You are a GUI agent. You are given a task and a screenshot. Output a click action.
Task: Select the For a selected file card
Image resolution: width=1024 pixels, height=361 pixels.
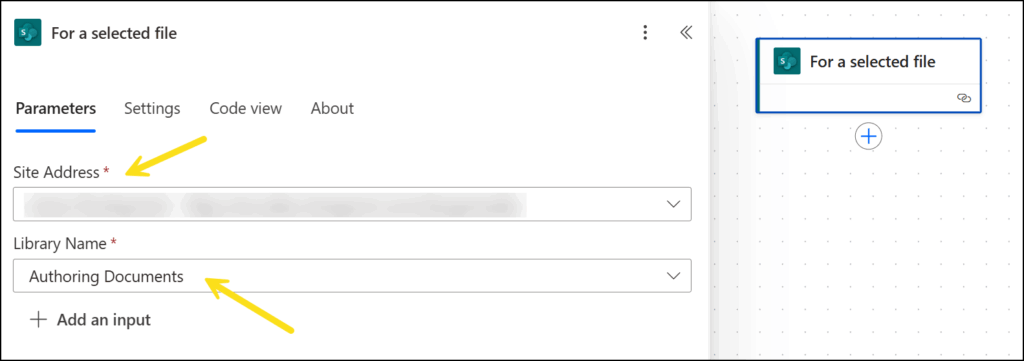click(869, 76)
